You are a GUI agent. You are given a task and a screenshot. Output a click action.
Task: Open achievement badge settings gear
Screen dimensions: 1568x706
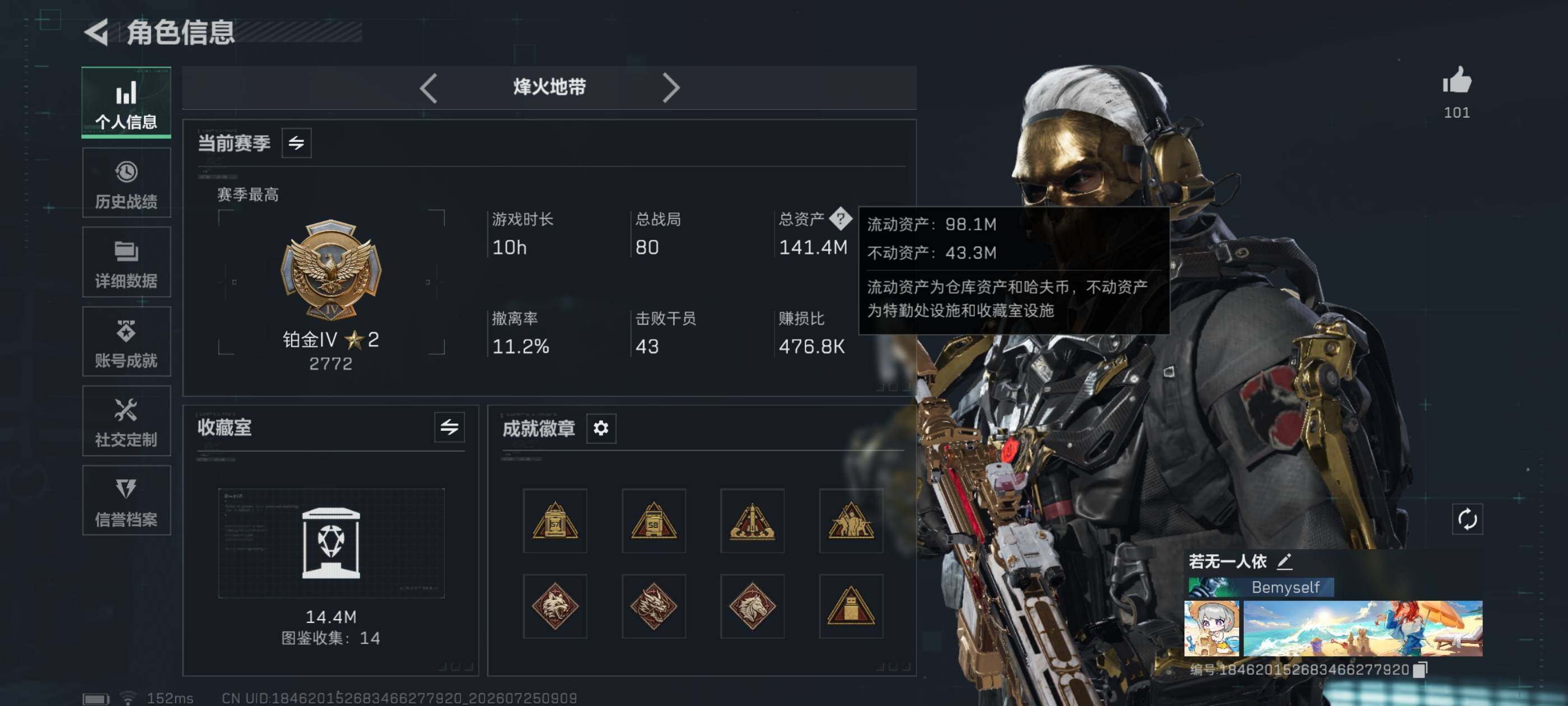(x=601, y=428)
